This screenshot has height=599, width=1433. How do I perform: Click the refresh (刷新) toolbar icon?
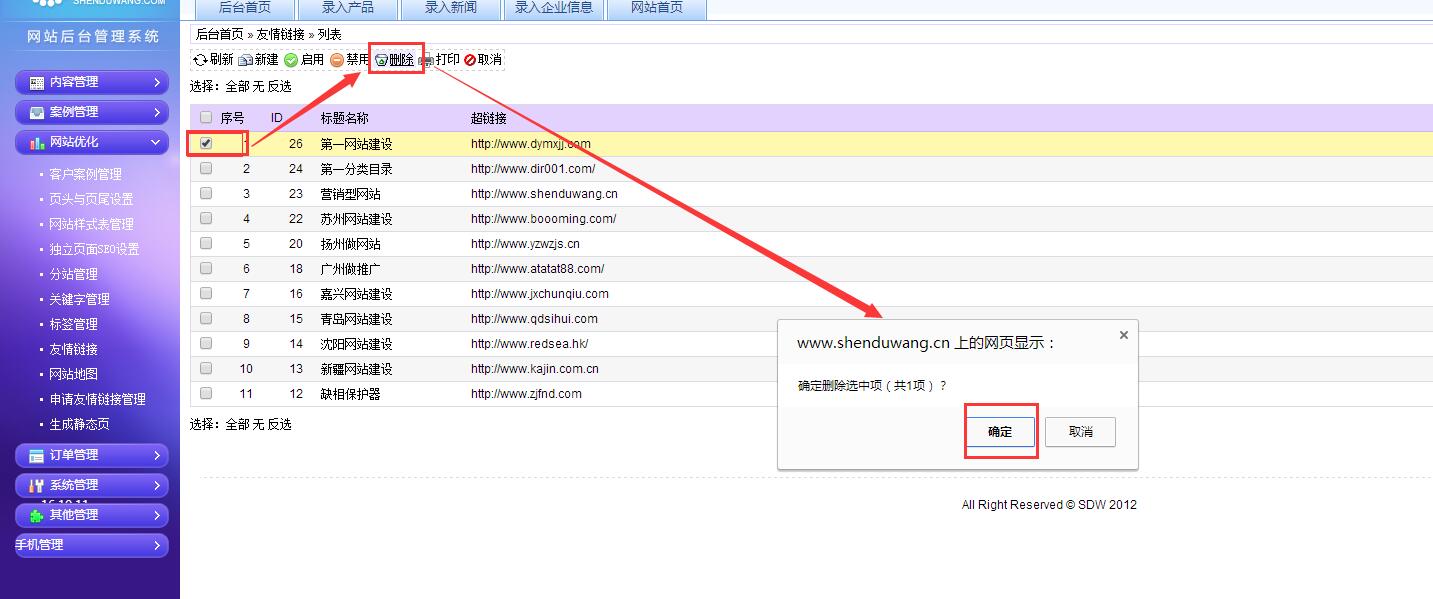(x=200, y=60)
